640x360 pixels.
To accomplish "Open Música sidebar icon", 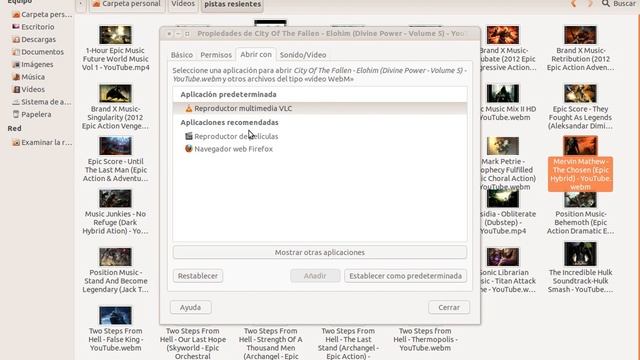I will point(16,77).
